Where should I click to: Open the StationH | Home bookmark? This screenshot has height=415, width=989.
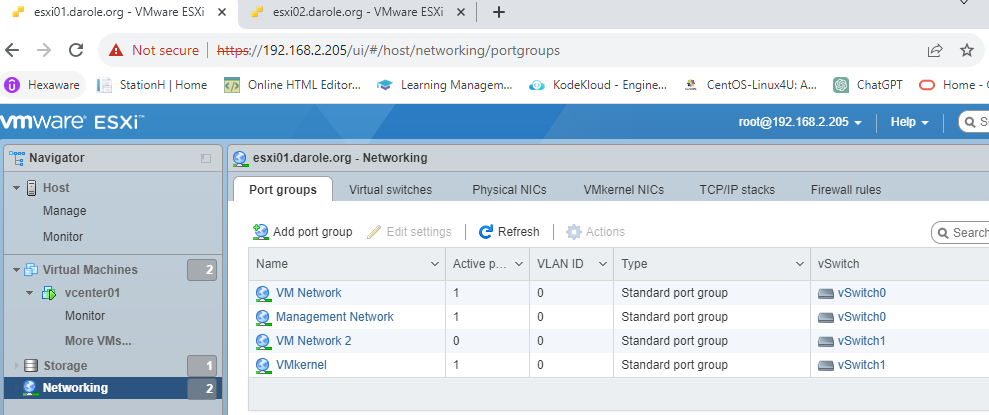[x=151, y=85]
